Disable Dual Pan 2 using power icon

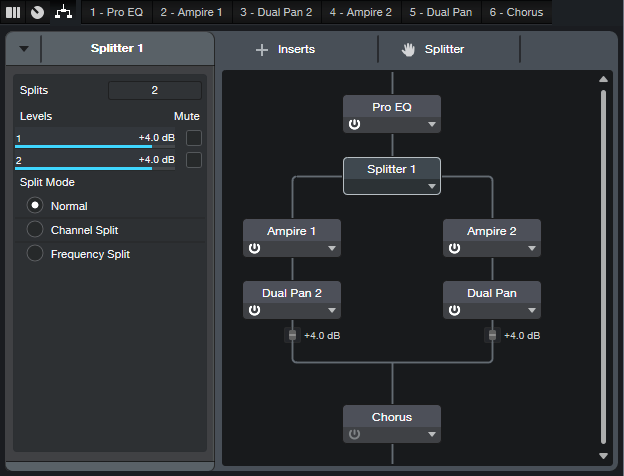coord(254,310)
